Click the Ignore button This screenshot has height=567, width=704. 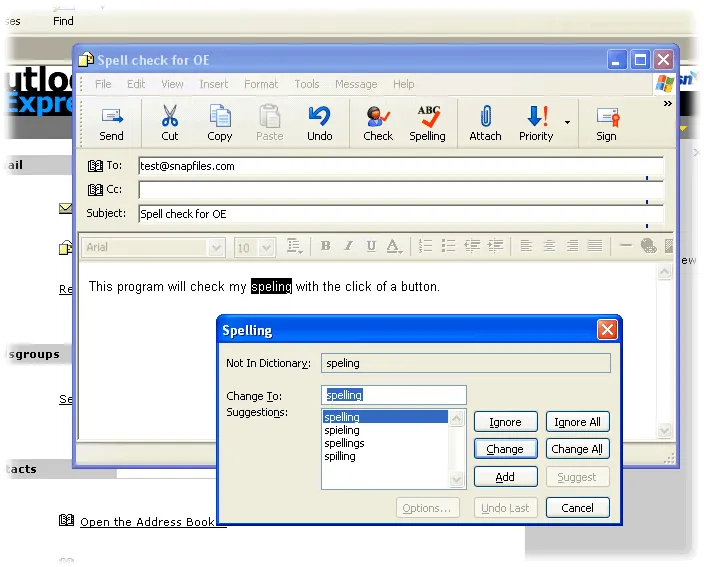[x=506, y=422]
